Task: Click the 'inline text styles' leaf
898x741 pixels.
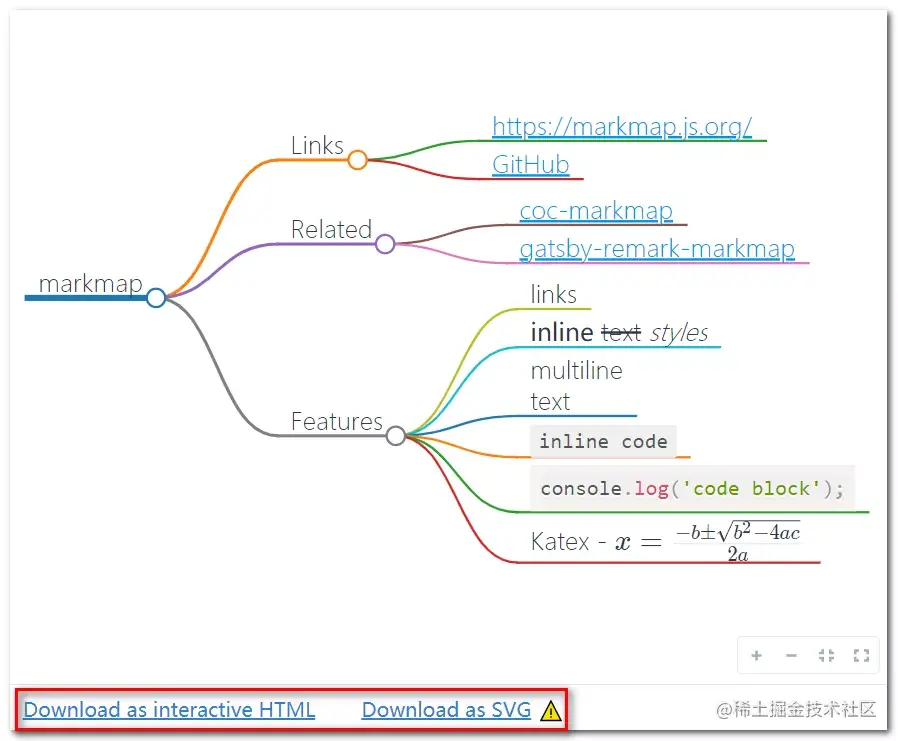Action: click(619, 332)
